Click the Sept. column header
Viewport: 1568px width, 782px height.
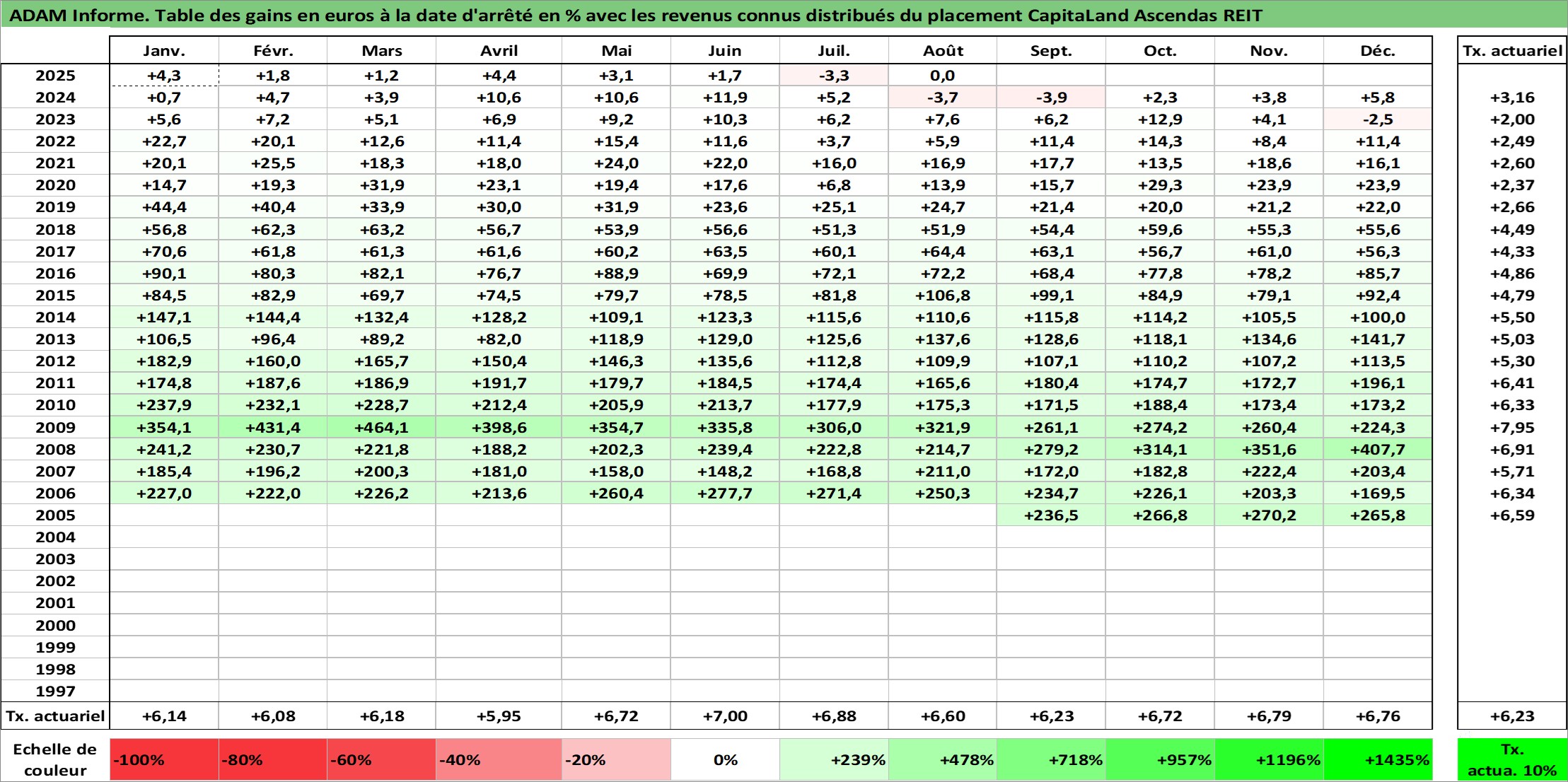pos(1052,51)
